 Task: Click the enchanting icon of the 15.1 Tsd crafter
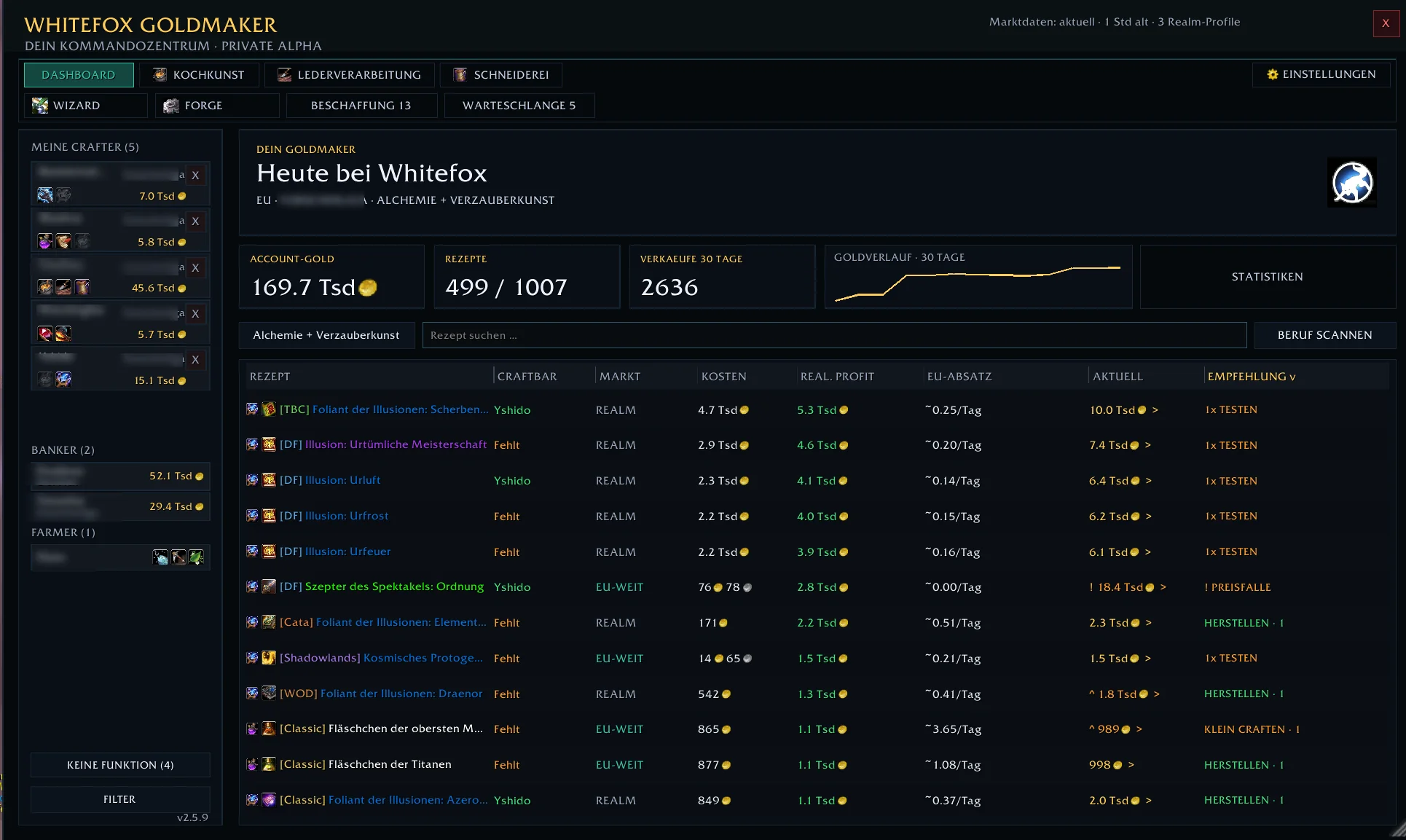[x=63, y=379]
